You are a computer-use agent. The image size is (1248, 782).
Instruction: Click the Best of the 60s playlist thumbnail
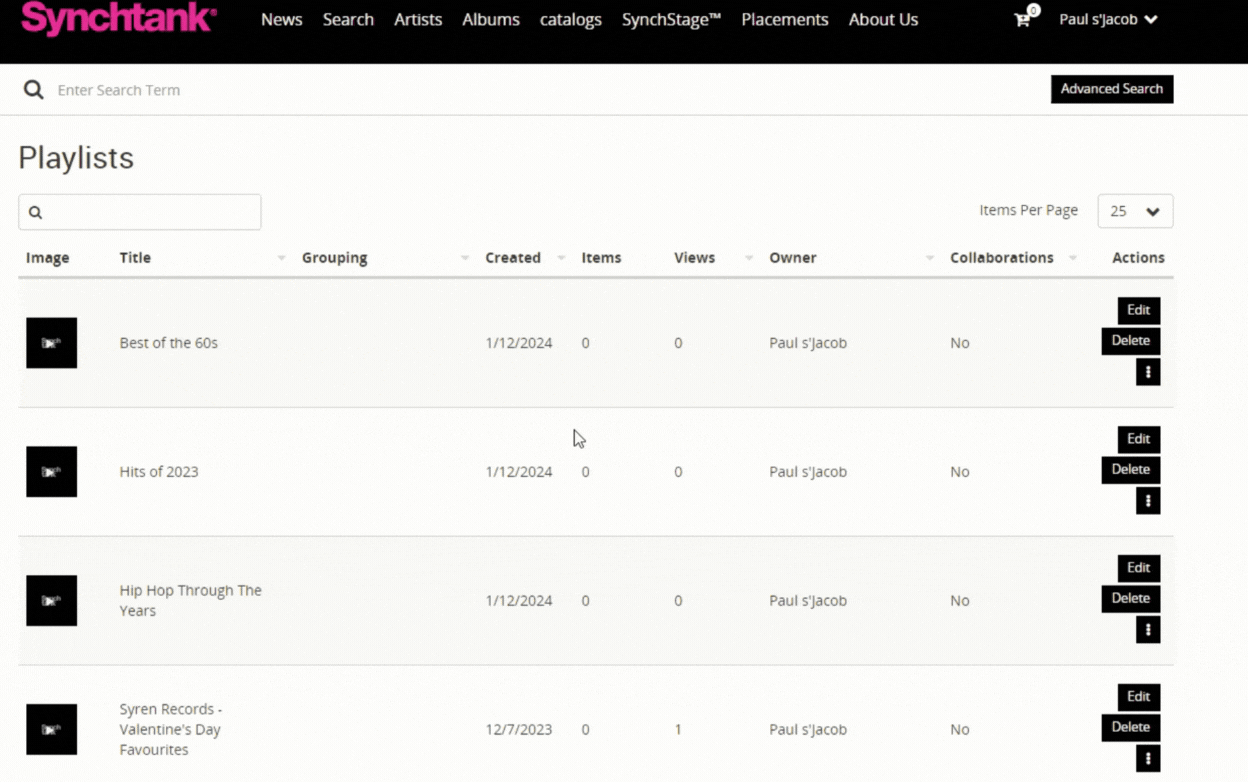click(x=52, y=343)
